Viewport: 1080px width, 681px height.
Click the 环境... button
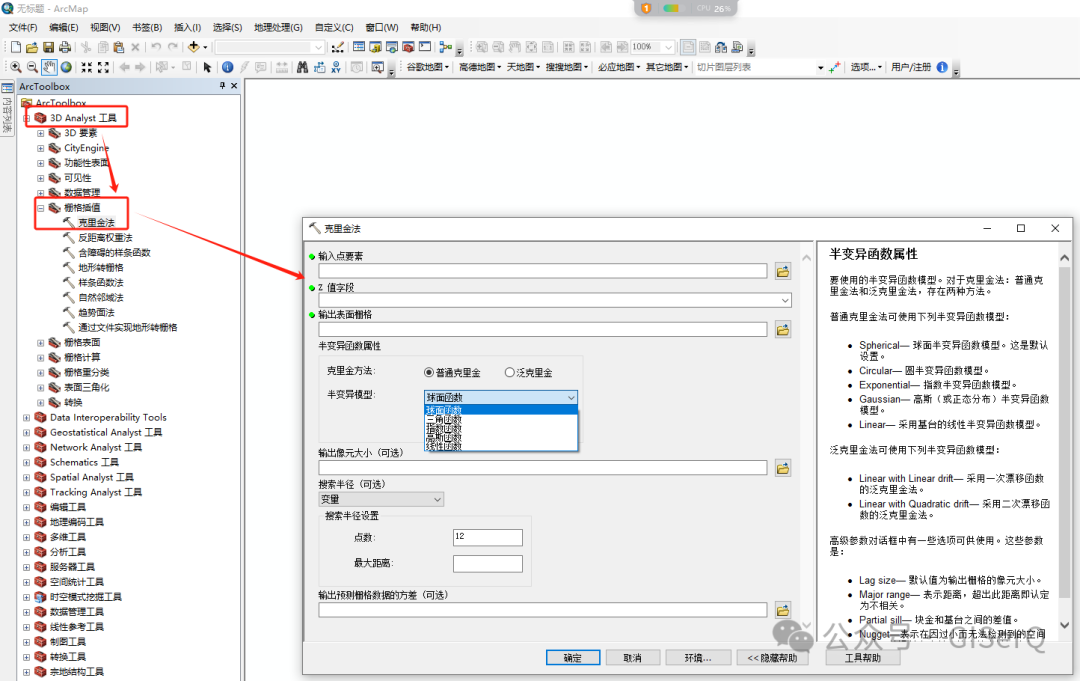pos(697,658)
